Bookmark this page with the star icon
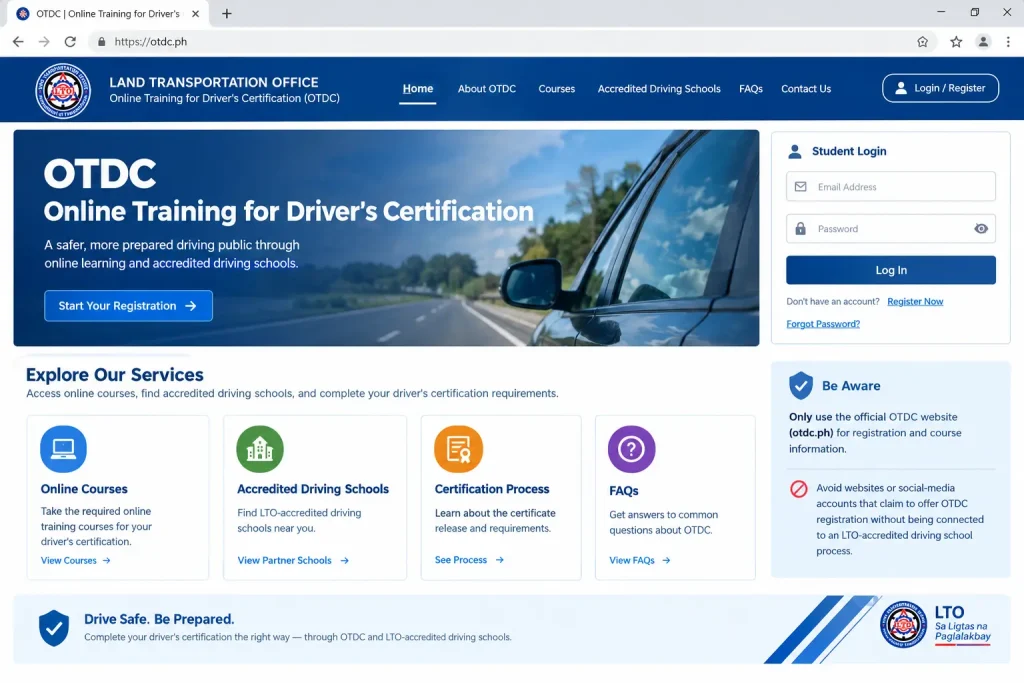The height and width of the screenshot is (683, 1024). [x=956, y=42]
